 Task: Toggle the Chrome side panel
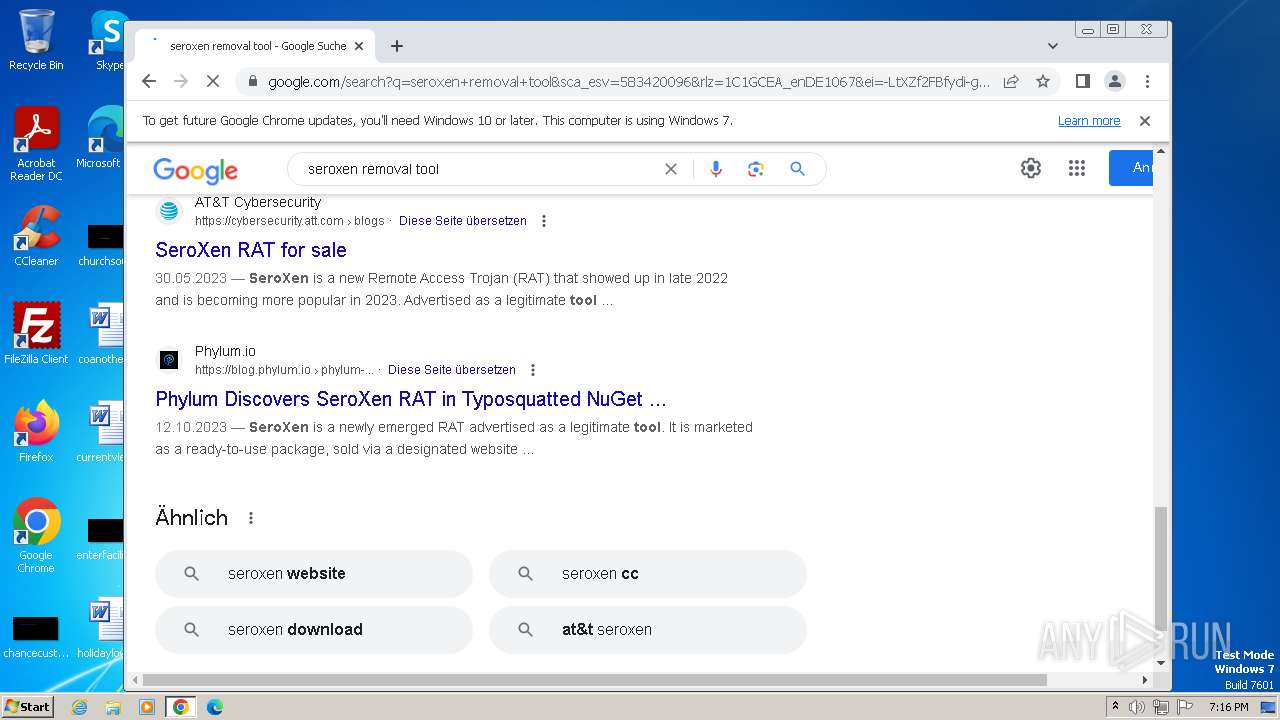point(1082,81)
